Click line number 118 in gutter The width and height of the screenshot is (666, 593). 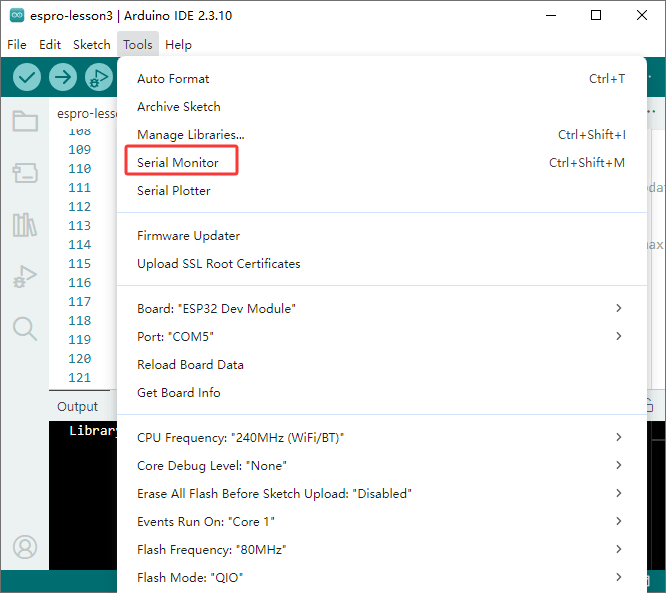[79, 320]
